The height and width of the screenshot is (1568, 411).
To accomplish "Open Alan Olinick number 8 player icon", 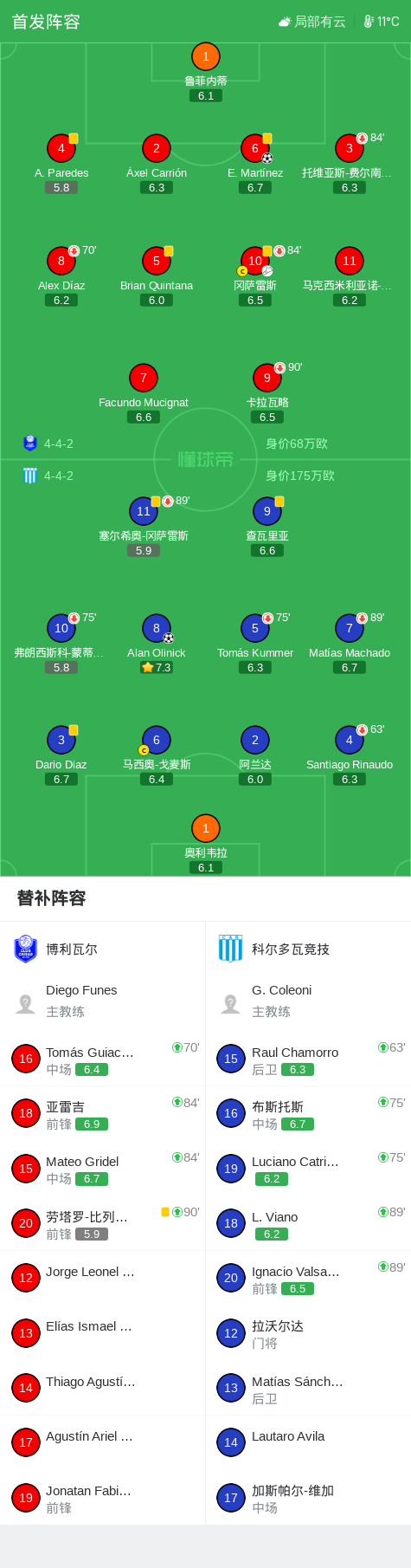I will pos(156,628).
